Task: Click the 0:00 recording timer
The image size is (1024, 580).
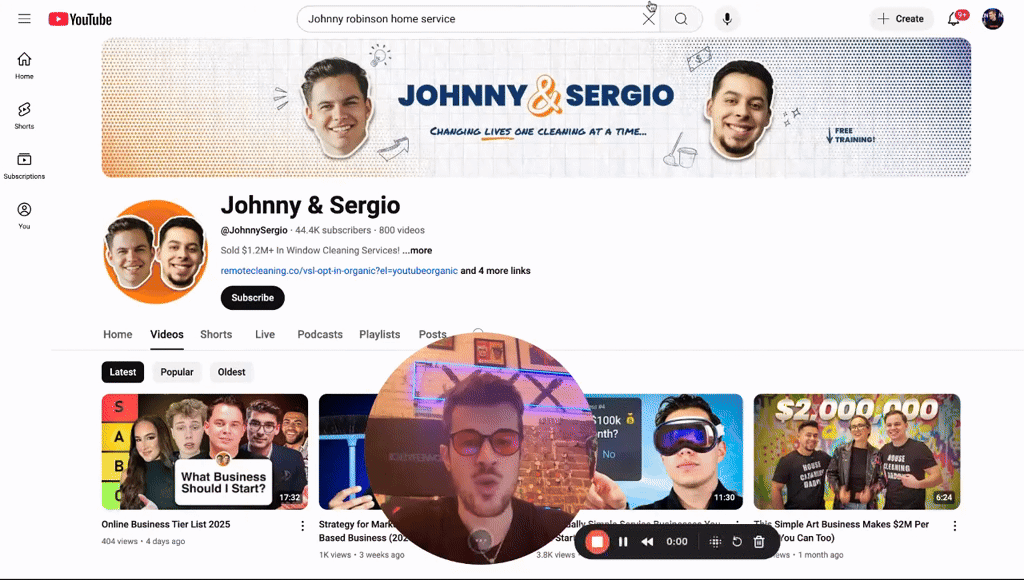Action: [x=677, y=541]
